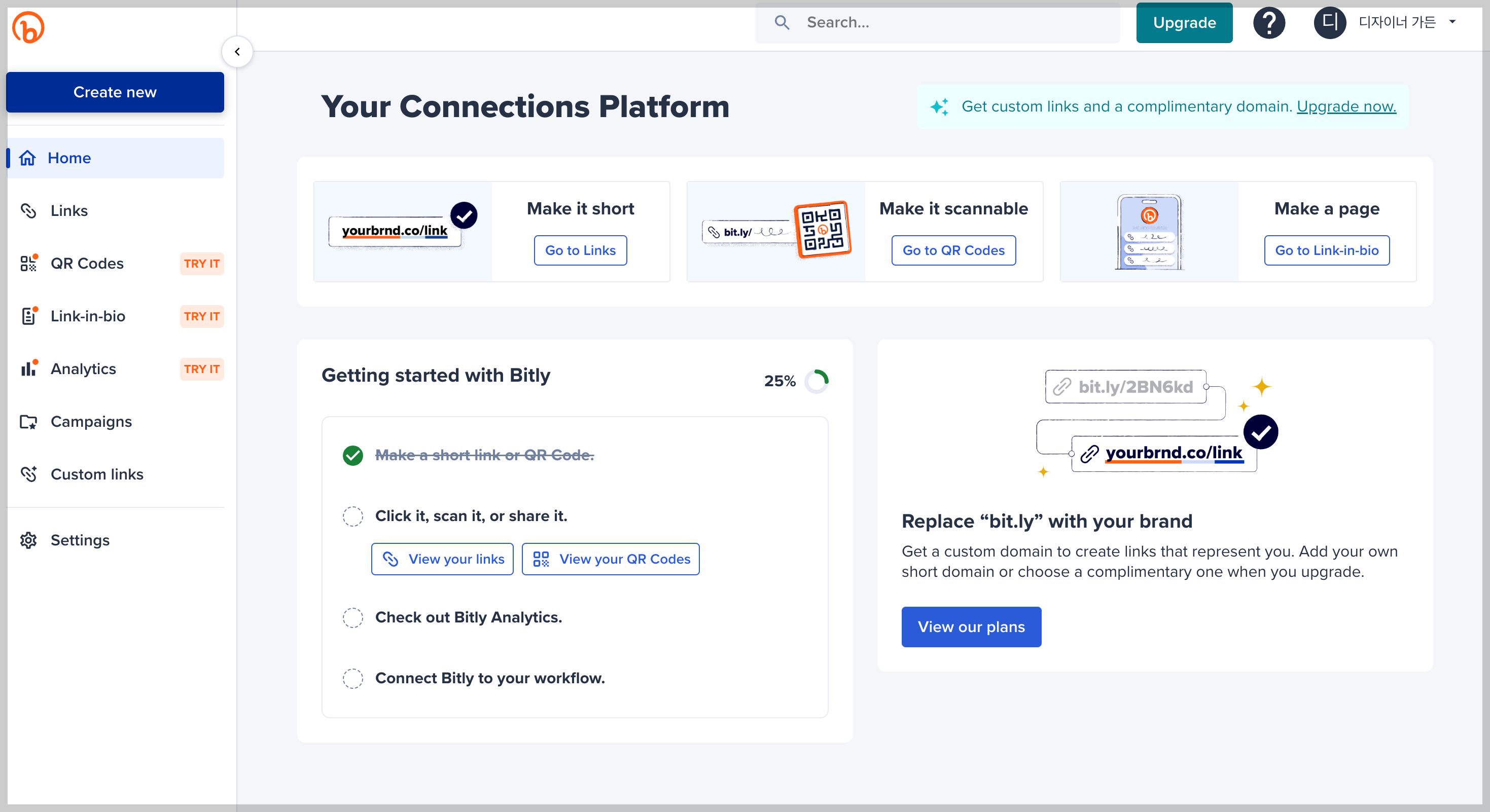Open Links in the sidebar

tap(69, 211)
